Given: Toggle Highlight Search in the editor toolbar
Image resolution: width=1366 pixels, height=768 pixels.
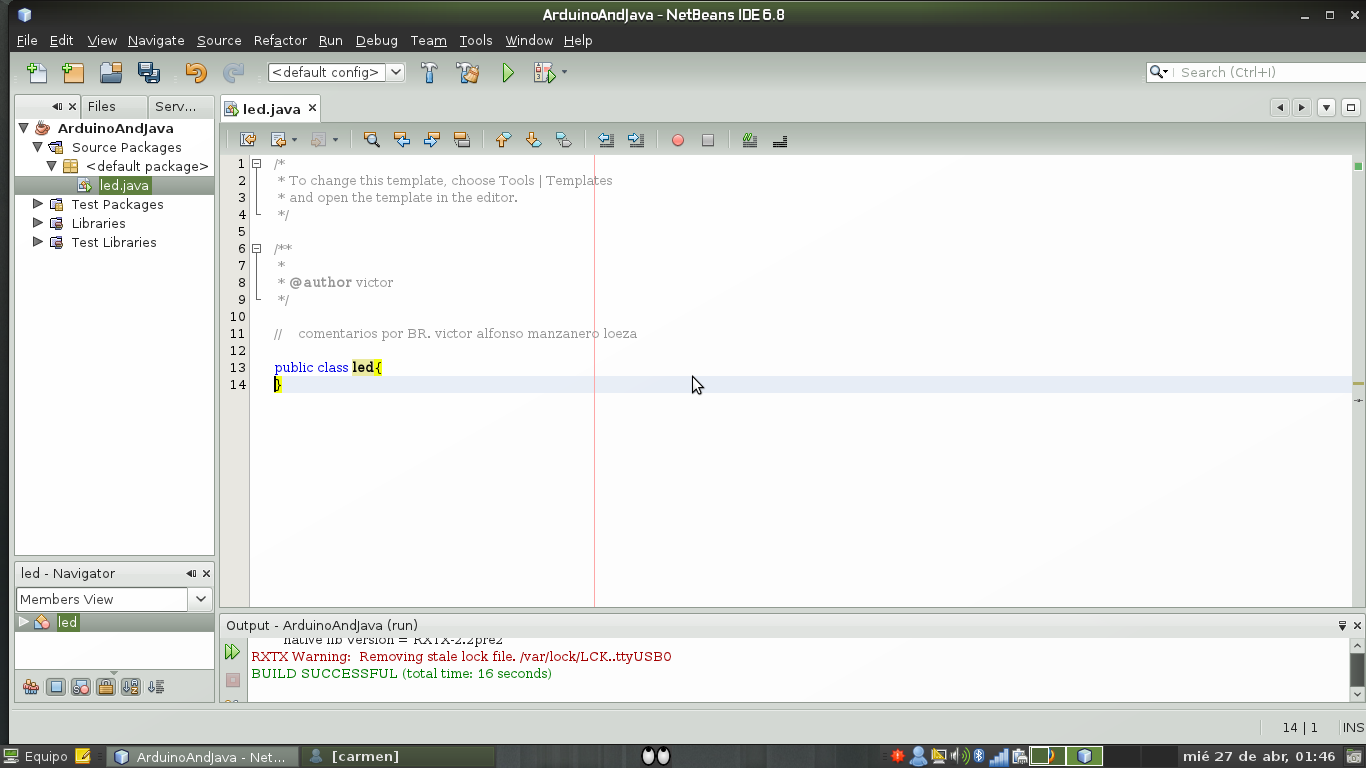Looking at the screenshot, I should coord(462,140).
